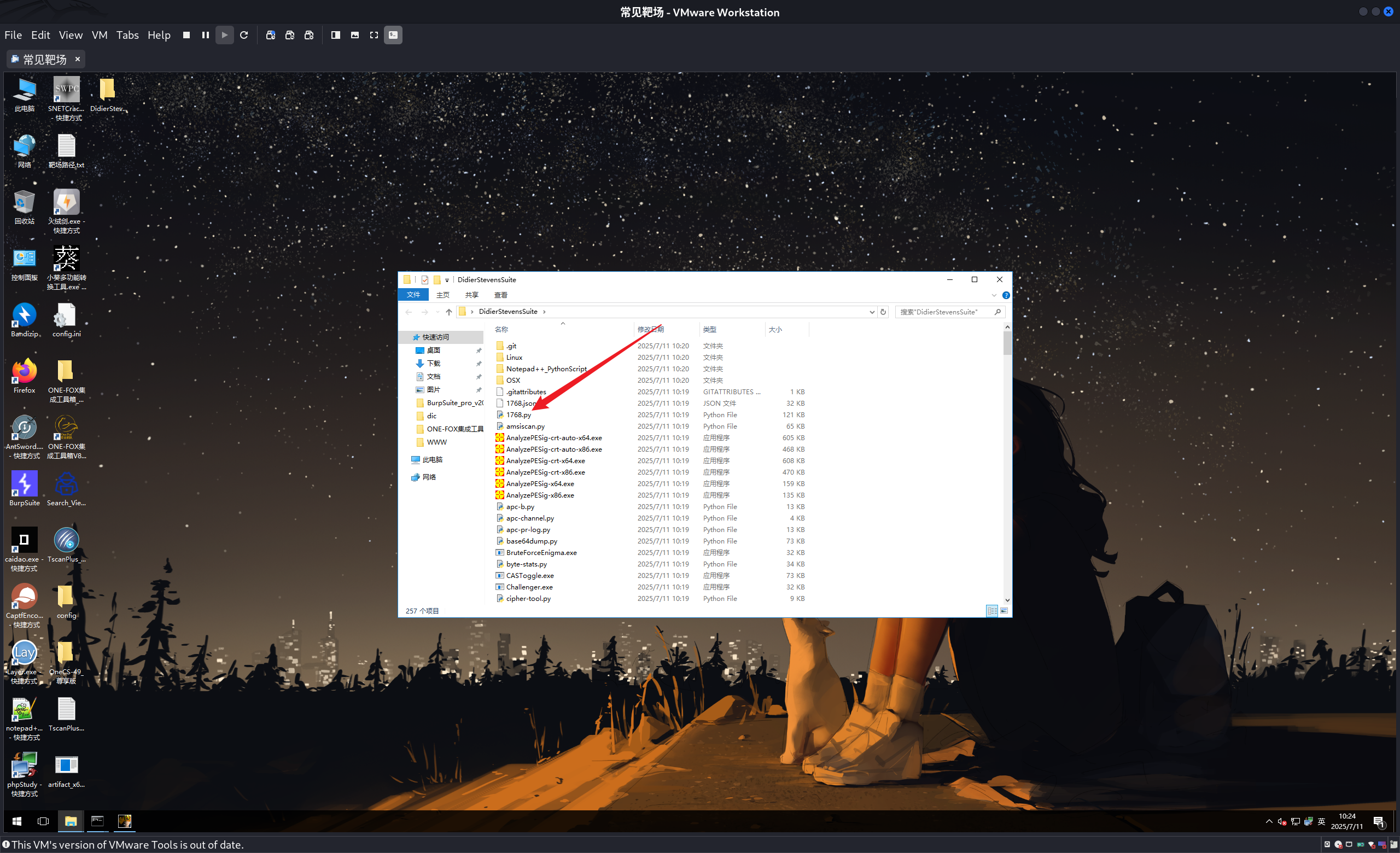Enter VMware full screen mode icon
This screenshot has height=853, width=1400.
(x=374, y=35)
